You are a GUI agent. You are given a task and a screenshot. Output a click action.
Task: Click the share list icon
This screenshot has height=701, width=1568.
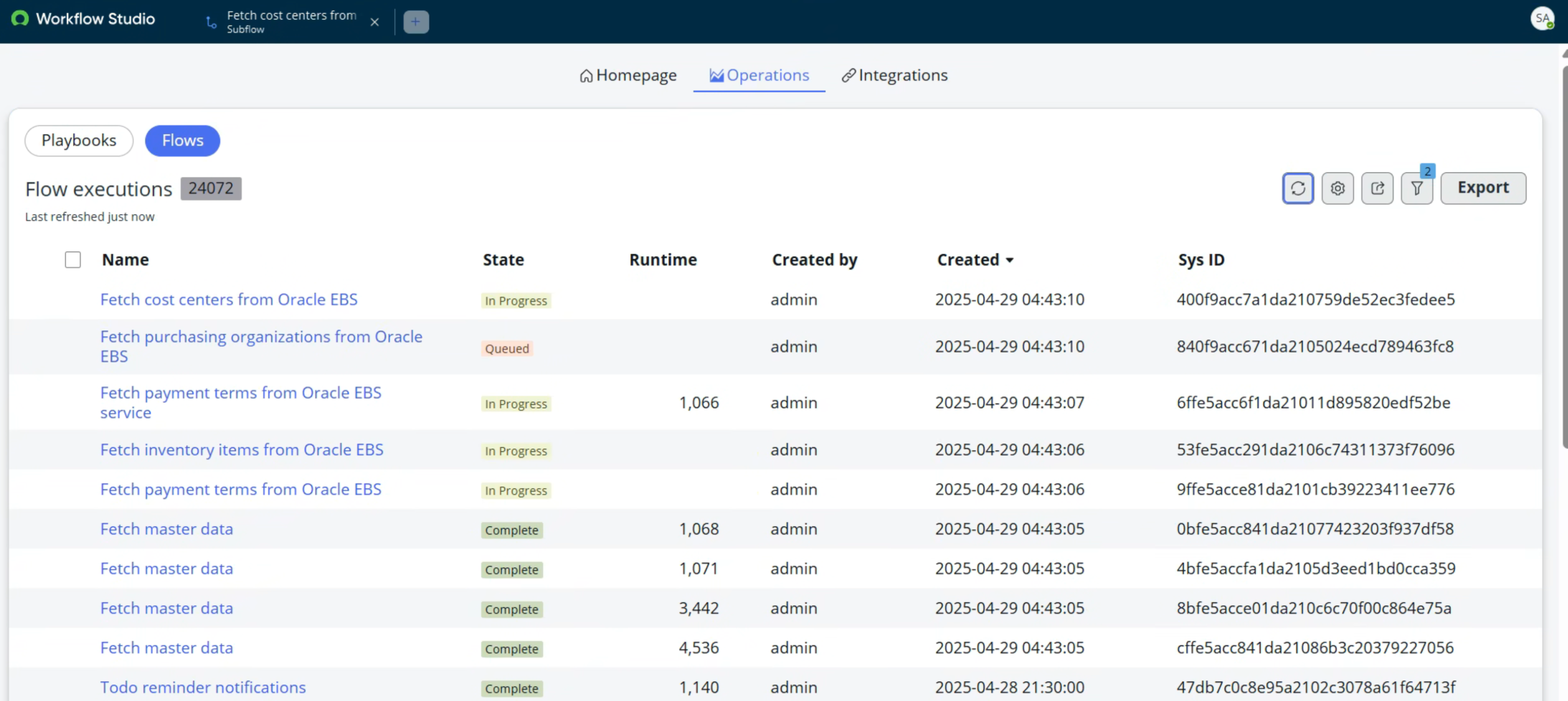[x=1377, y=188]
